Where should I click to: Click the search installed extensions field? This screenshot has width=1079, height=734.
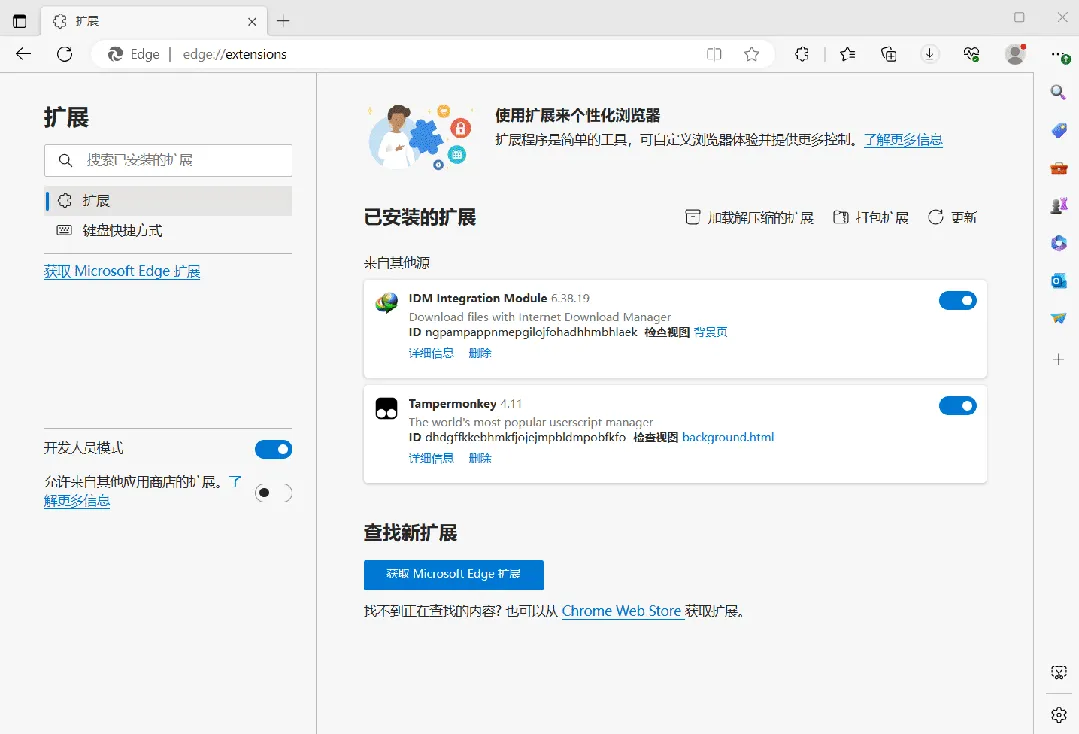point(168,160)
